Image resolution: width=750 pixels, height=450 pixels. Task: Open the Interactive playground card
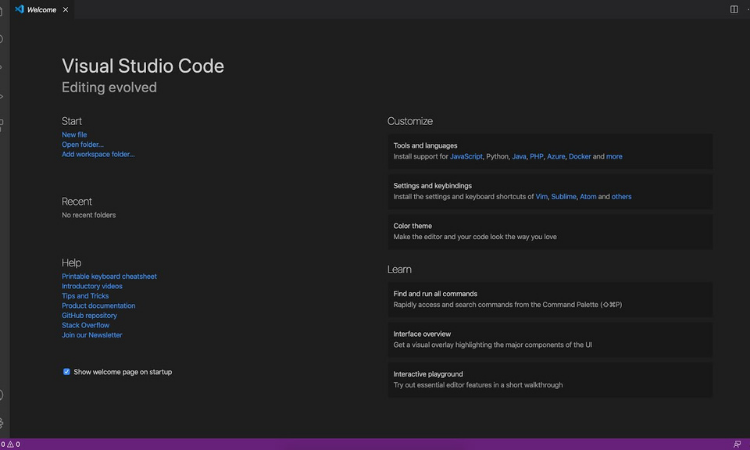pos(550,380)
